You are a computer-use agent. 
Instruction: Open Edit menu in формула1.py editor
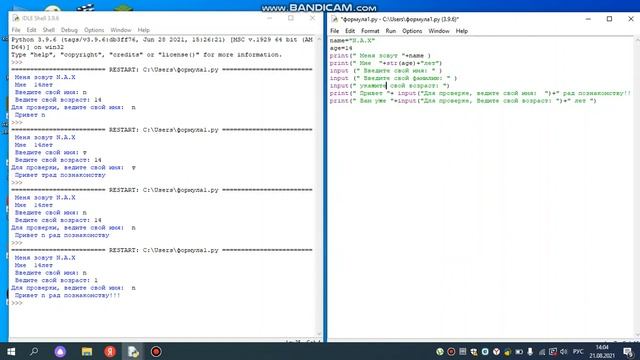[x=350, y=31]
